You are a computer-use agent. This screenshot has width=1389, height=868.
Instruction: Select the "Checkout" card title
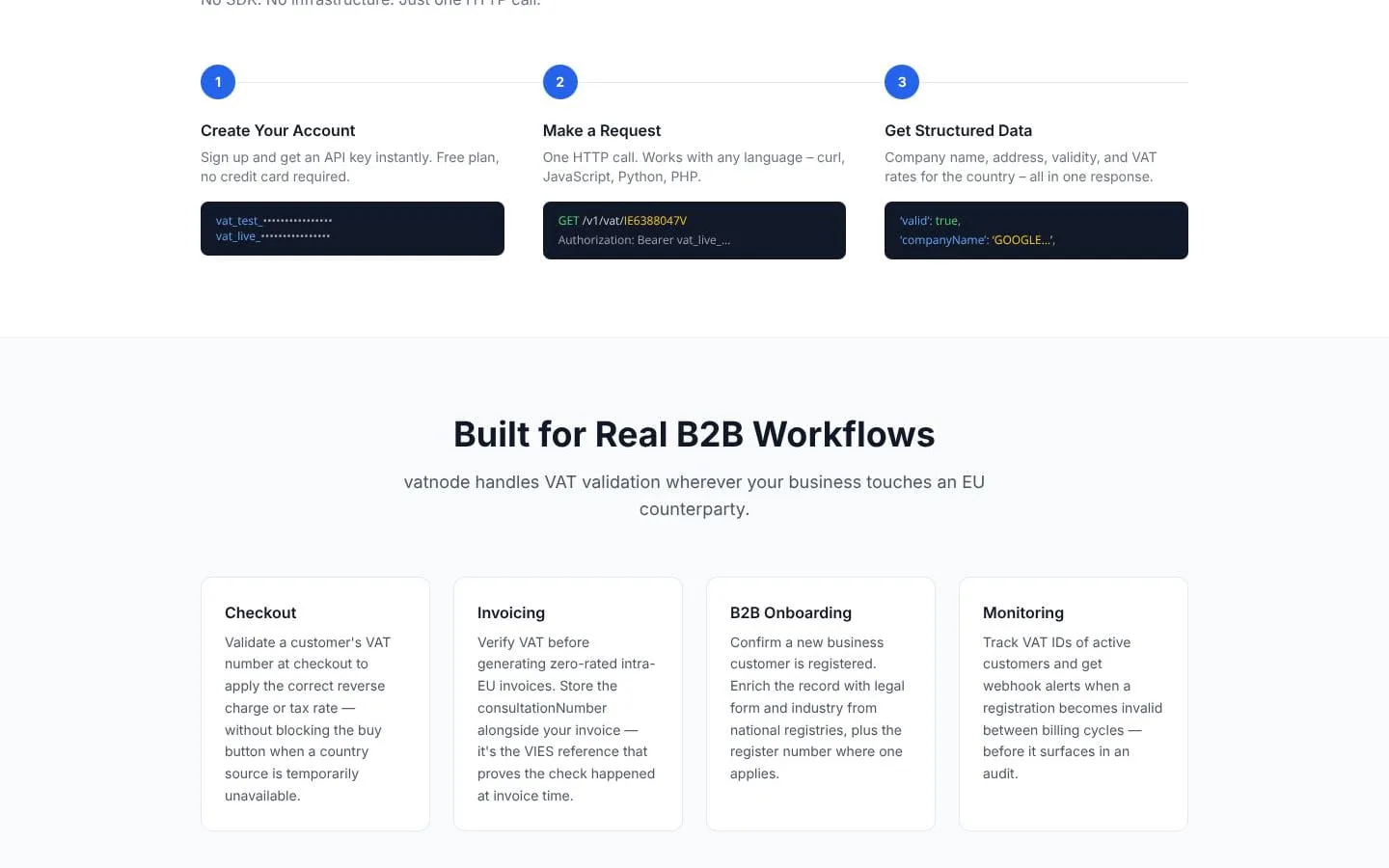(260, 612)
